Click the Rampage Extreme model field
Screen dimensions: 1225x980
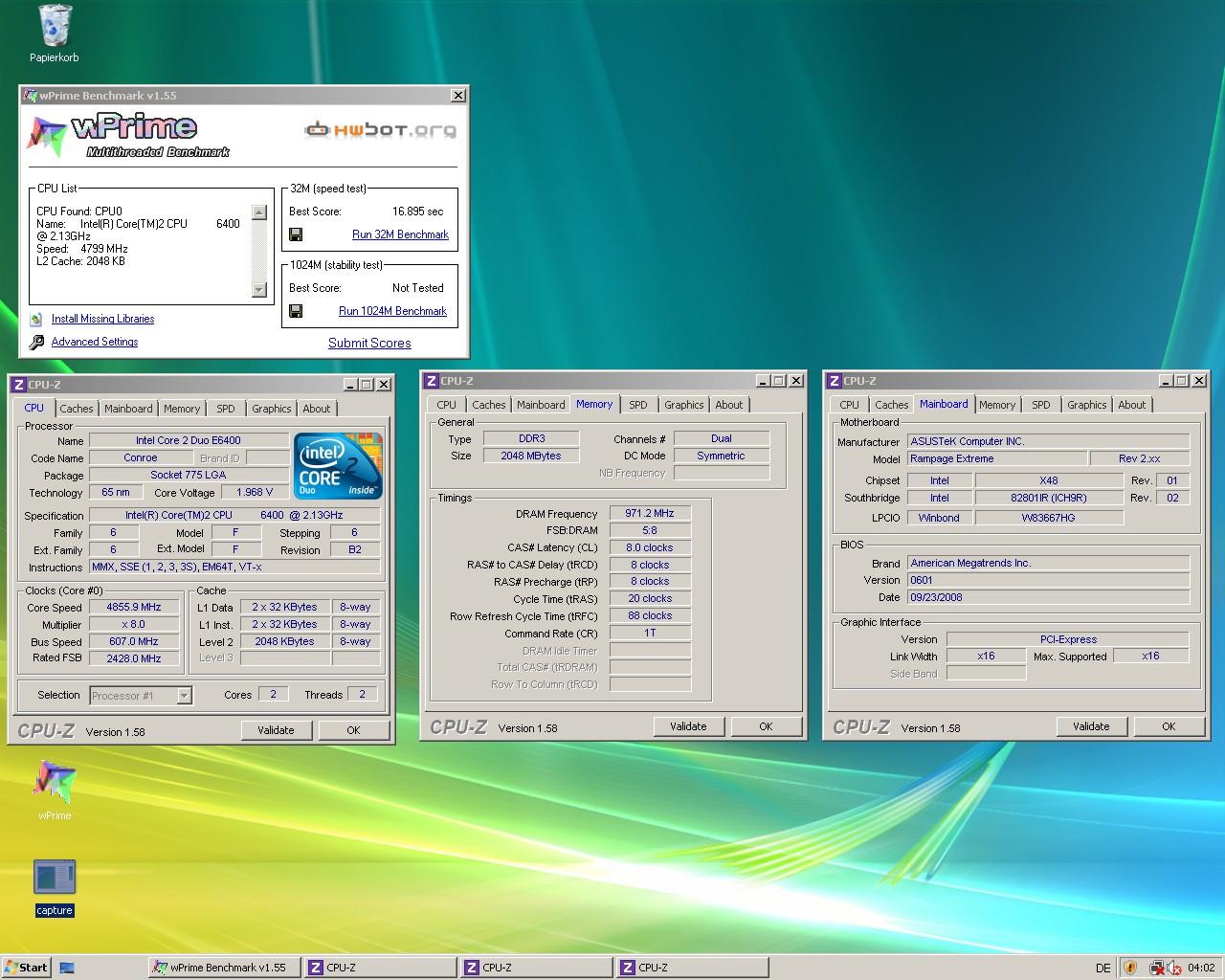click(996, 458)
